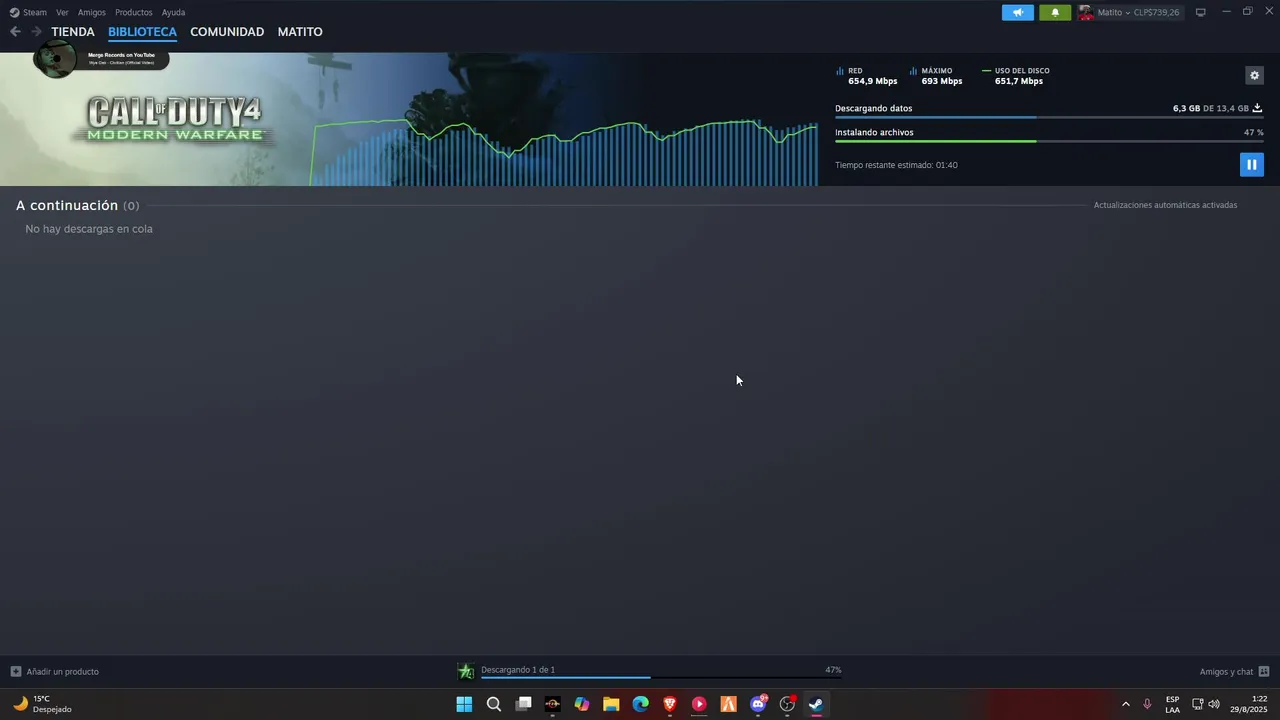Open Task View on the taskbar

tap(523, 704)
